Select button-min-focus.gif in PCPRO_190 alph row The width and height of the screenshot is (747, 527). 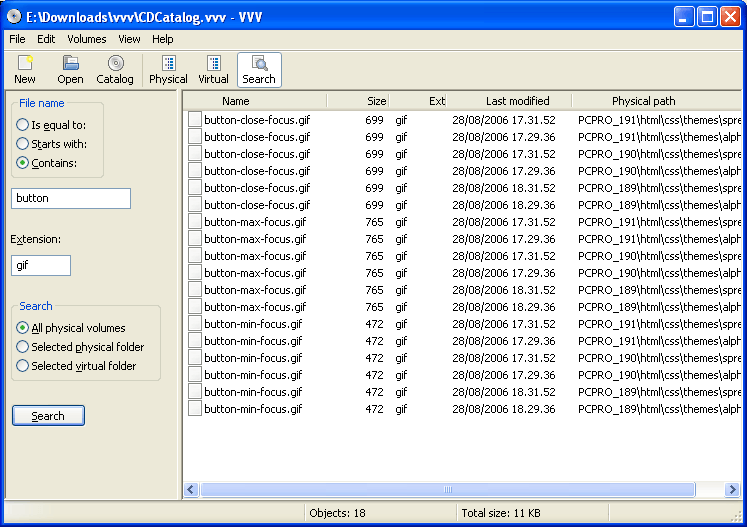pos(253,375)
